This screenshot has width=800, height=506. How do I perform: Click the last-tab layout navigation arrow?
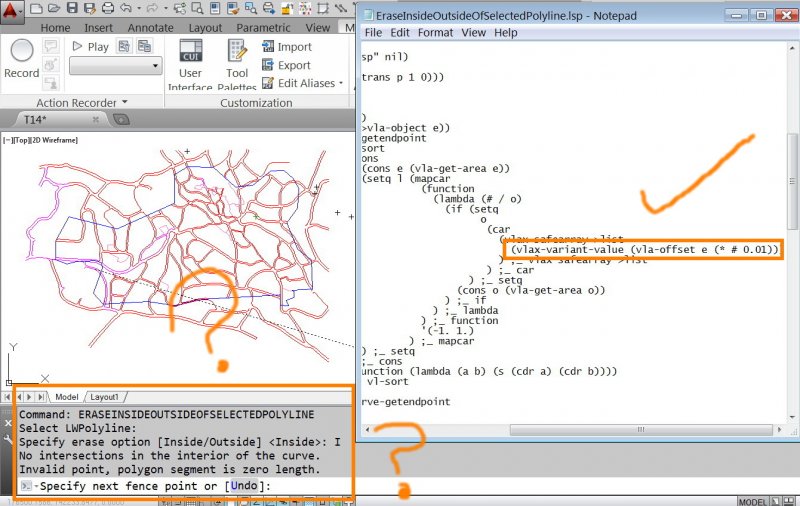41,397
